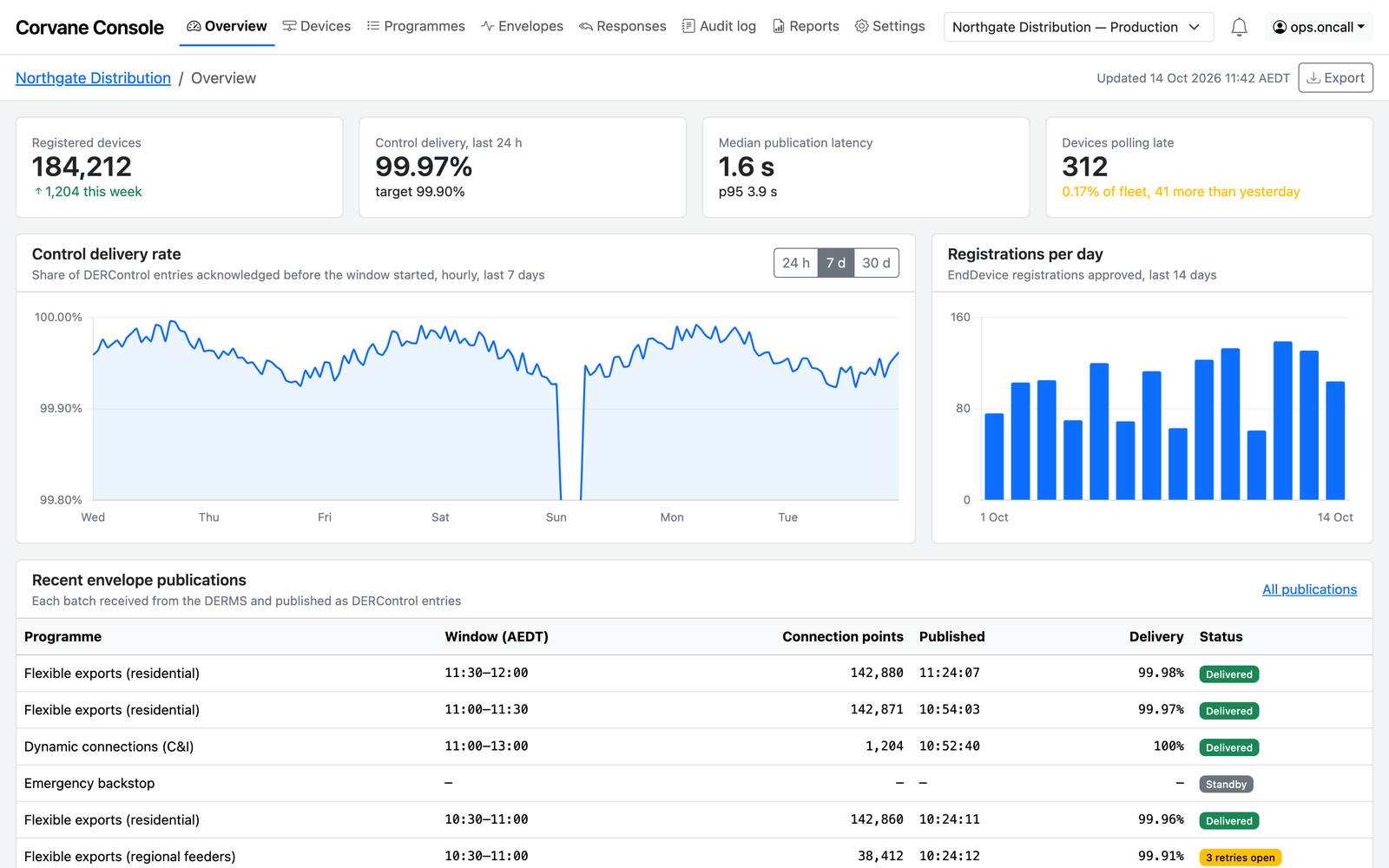
Task: Switch to the Envelopes tab
Action: 523,27
